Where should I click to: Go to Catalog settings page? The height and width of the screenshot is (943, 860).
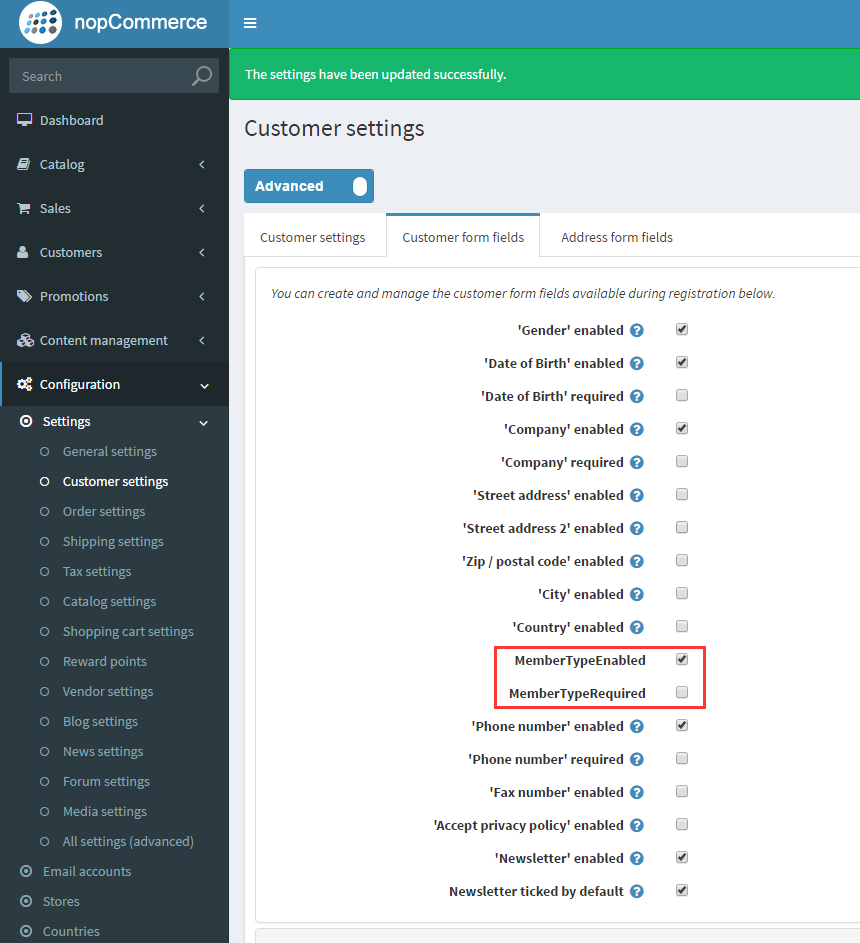109,602
